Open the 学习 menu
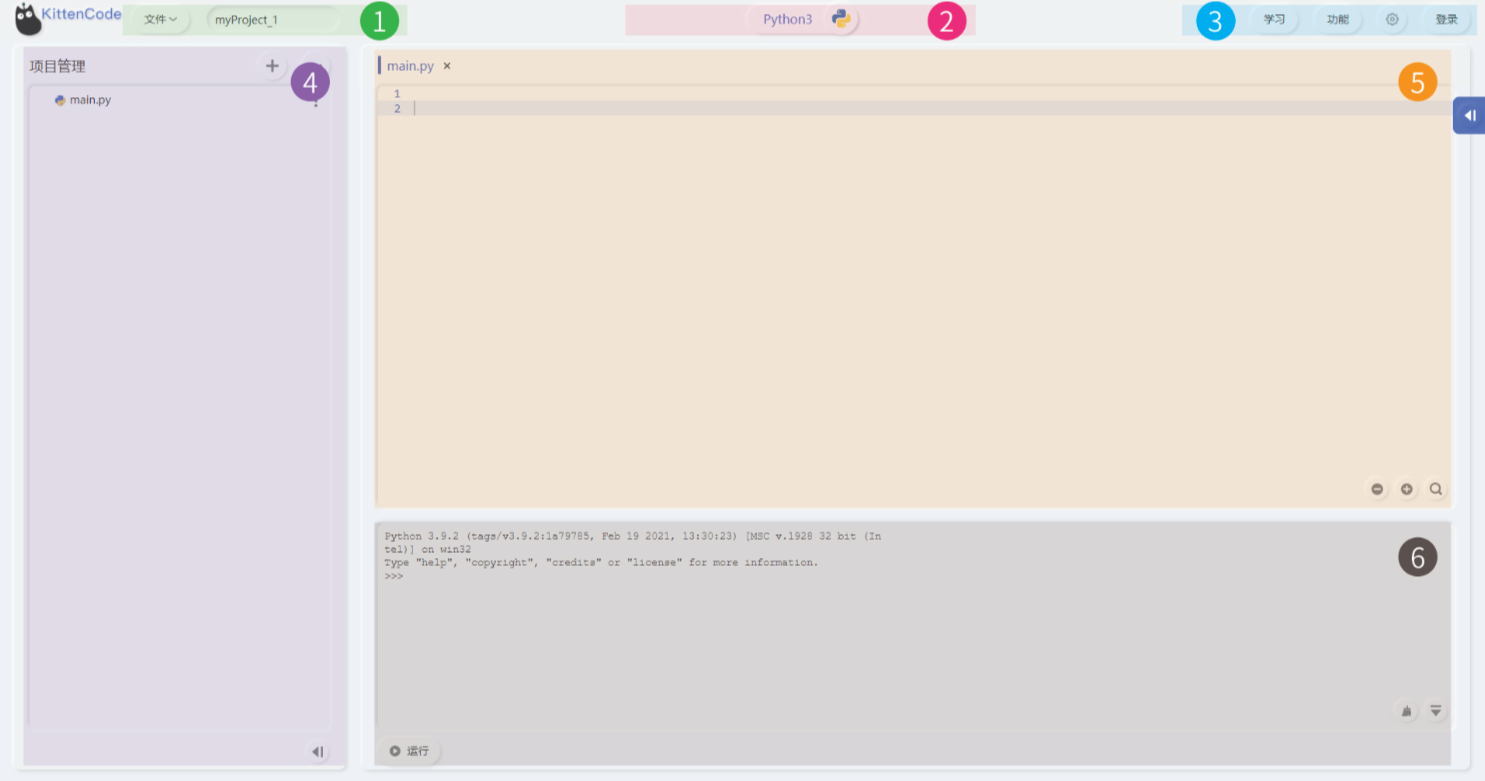The width and height of the screenshot is (1485, 781). [1274, 19]
